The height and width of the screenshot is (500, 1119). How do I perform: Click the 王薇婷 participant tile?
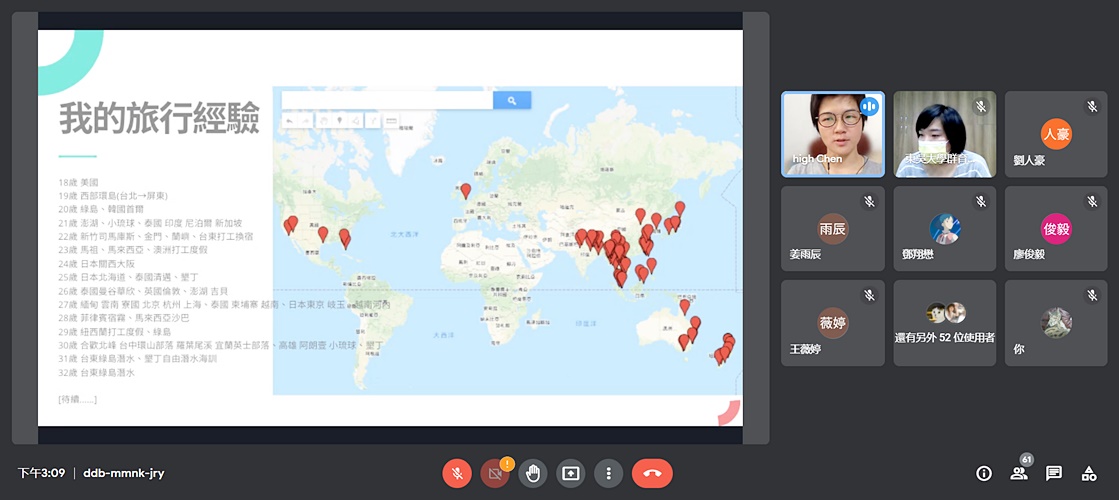[832, 323]
